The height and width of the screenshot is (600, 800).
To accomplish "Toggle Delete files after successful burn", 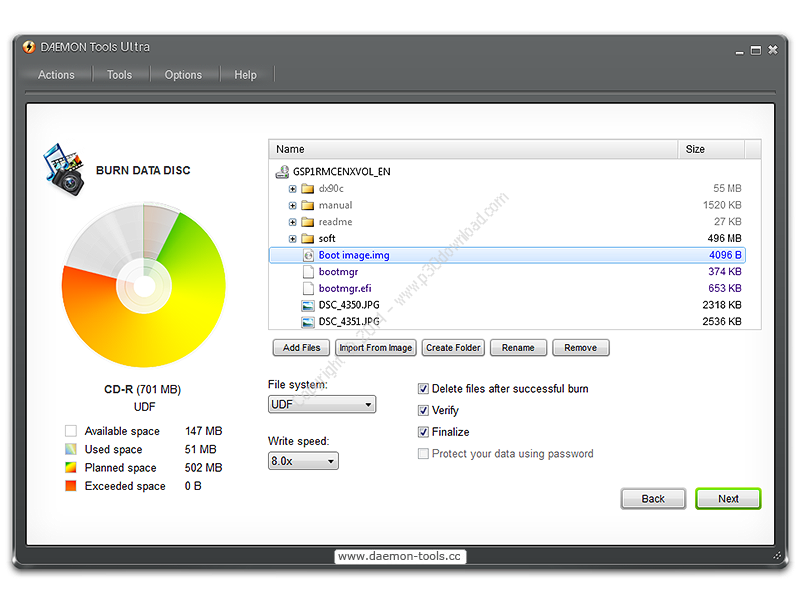I will click(423, 389).
